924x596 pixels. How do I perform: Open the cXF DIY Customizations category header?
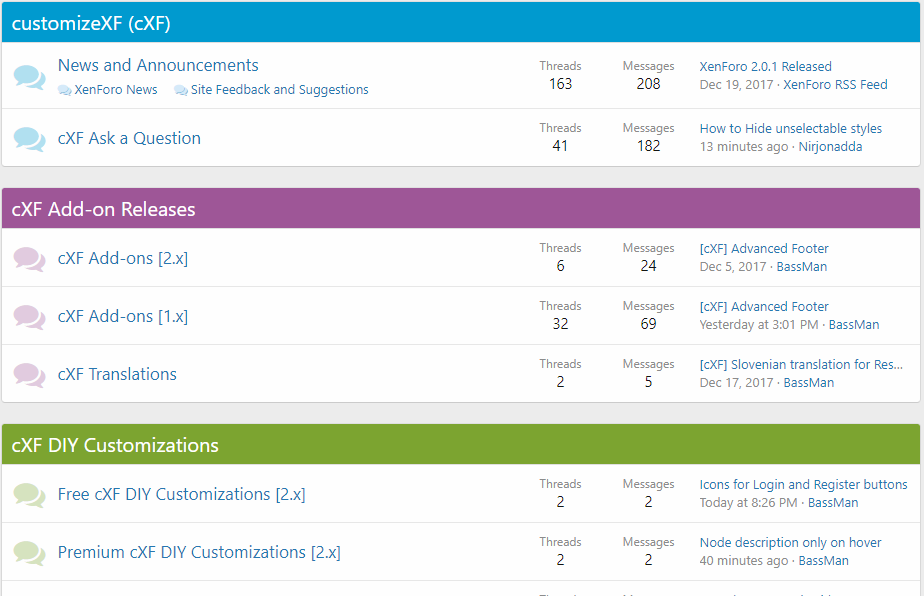tap(115, 446)
